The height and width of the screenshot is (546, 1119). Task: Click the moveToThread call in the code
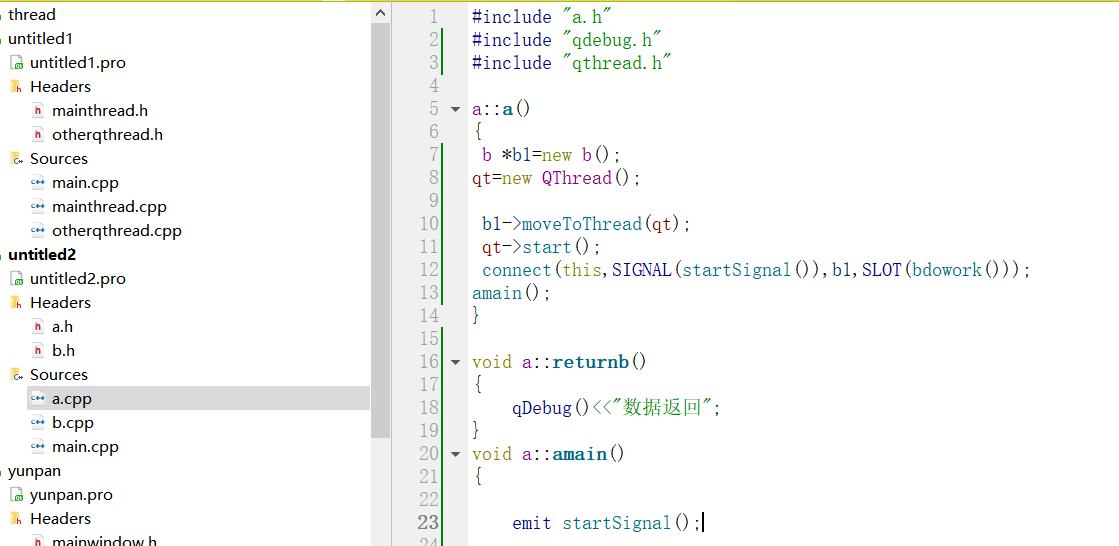click(582, 224)
